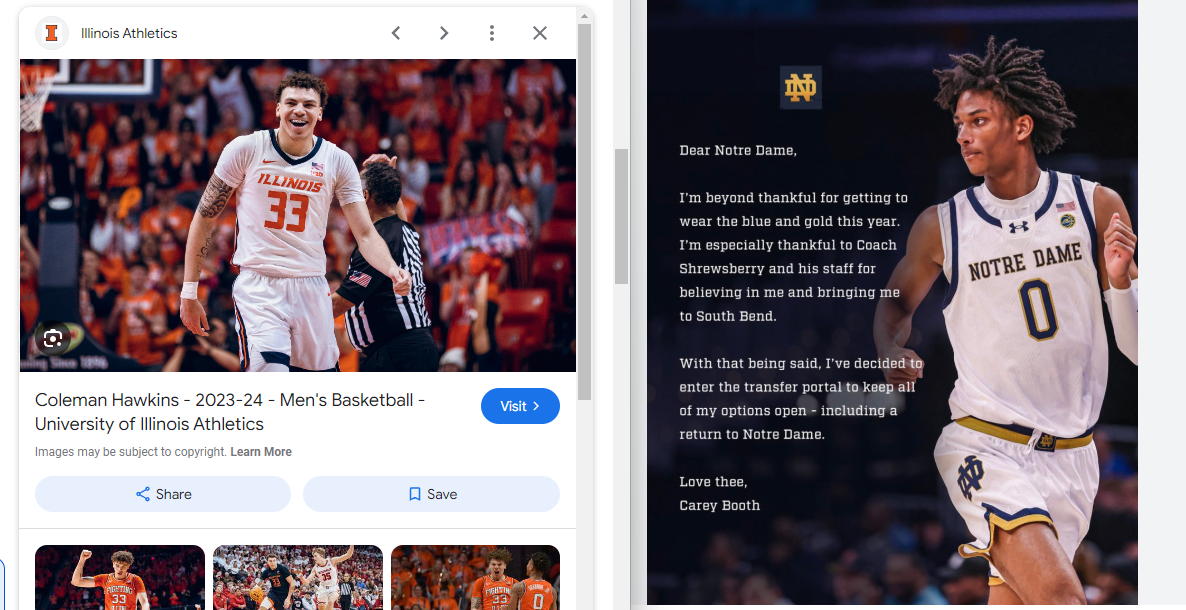Search this image with the Lens icon
The image size is (1186, 610).
pyautogui.click(x=53, y=338)
